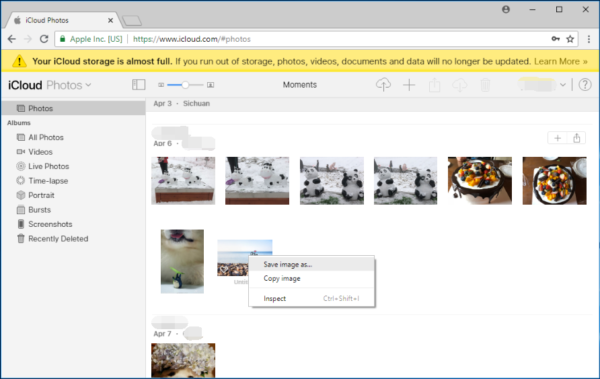The image size is (600, 379).
Task: Choose Save image as... from context menu
Action: [x=311, y=265]
